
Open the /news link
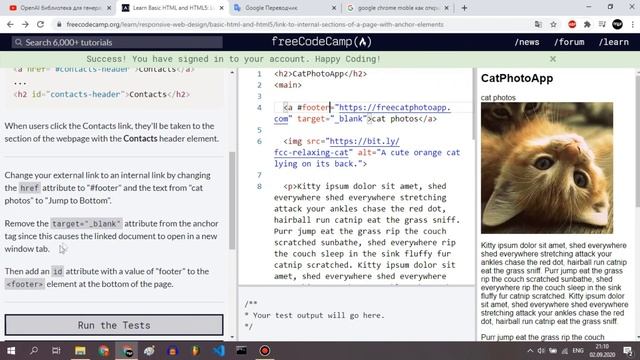click(x=527, y=42)
